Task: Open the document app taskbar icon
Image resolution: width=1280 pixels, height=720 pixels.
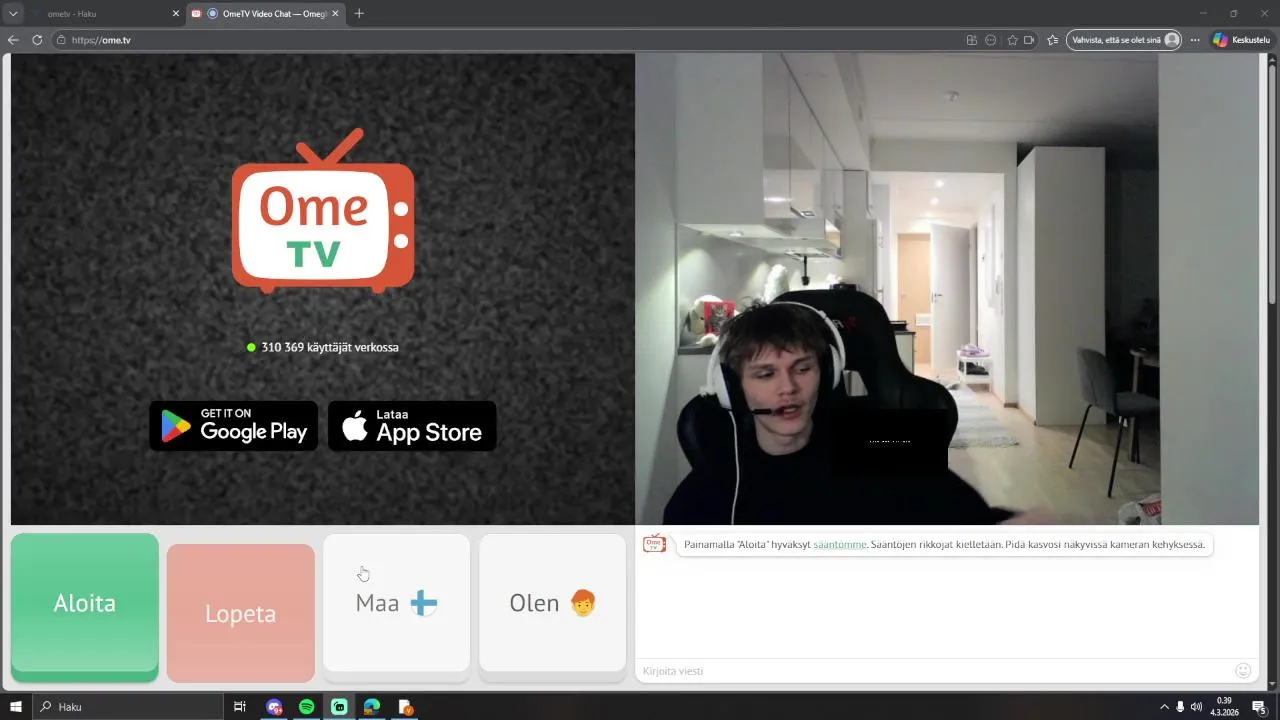Action: point(405,707)
